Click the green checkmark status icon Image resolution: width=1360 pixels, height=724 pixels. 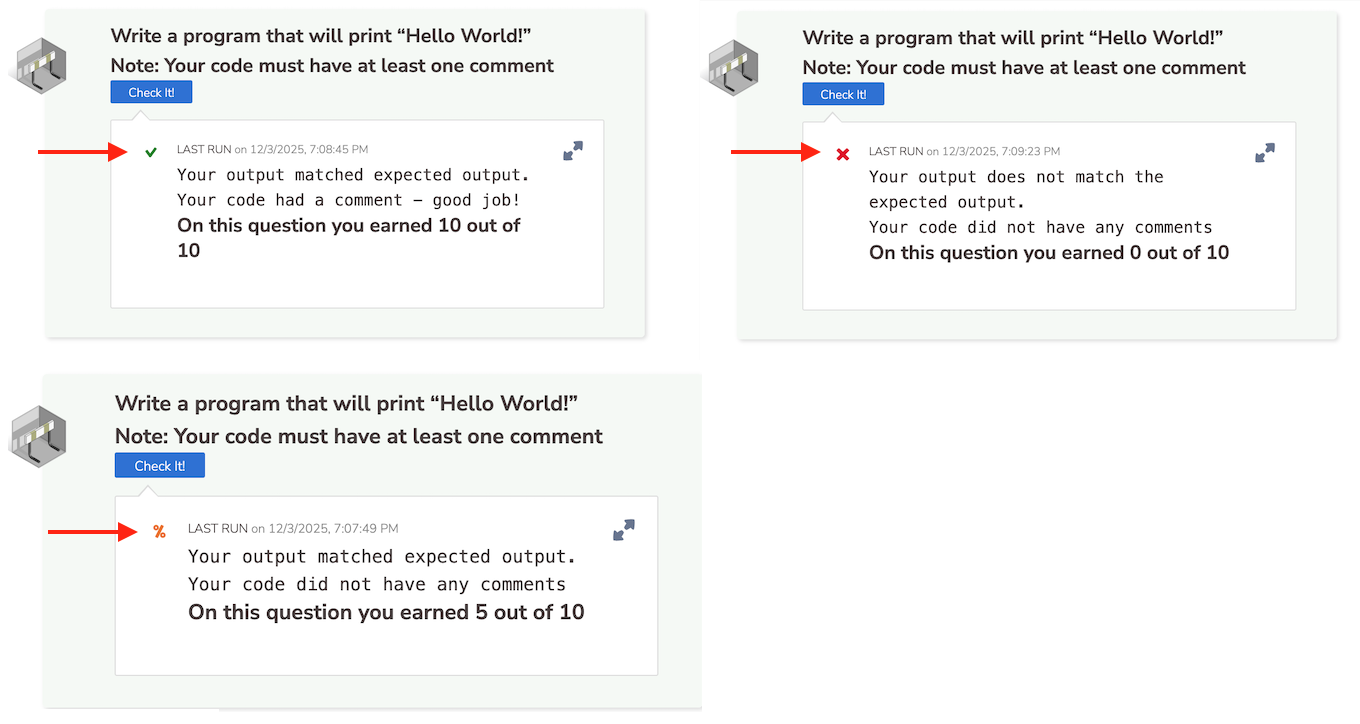pyautogui.click(x=151, y=152)
